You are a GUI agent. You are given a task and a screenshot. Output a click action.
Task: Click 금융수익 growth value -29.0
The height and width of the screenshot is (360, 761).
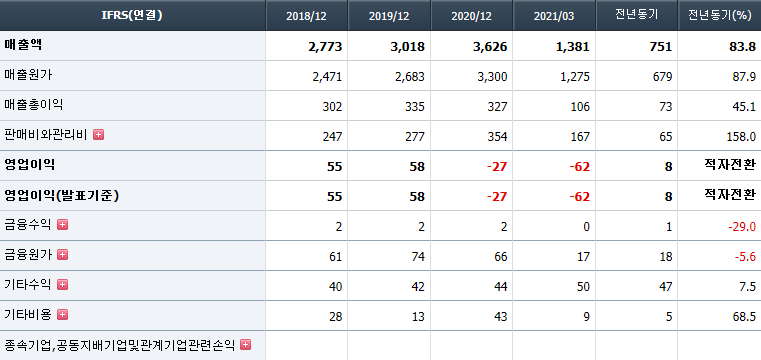pos(742,227)
